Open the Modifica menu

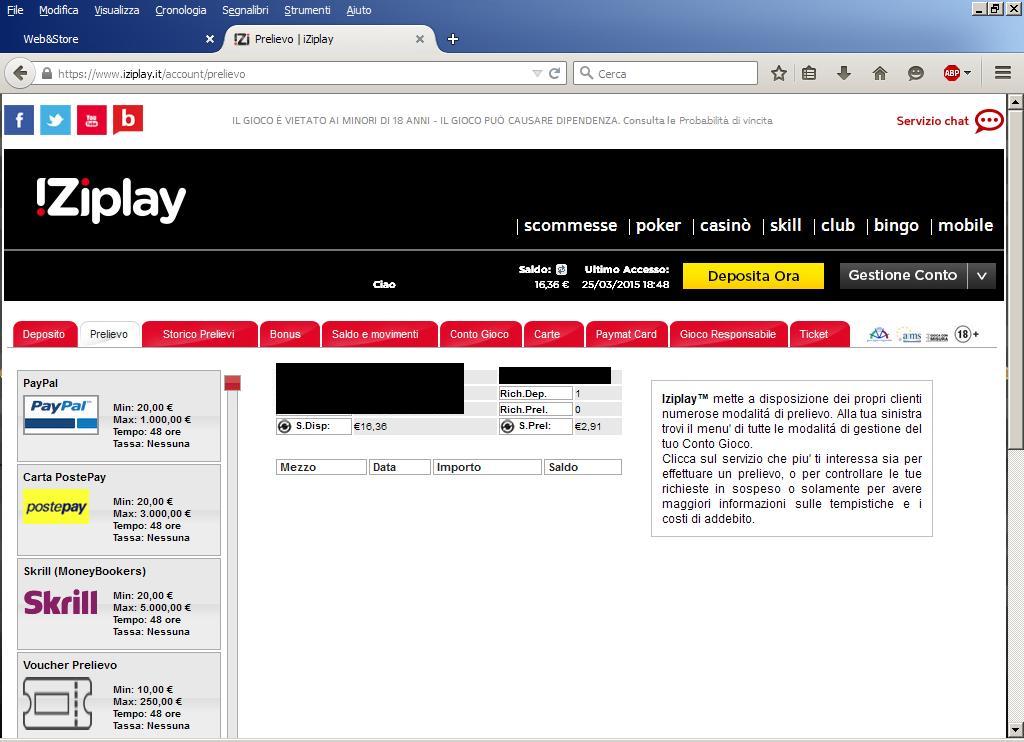point(59,10)
